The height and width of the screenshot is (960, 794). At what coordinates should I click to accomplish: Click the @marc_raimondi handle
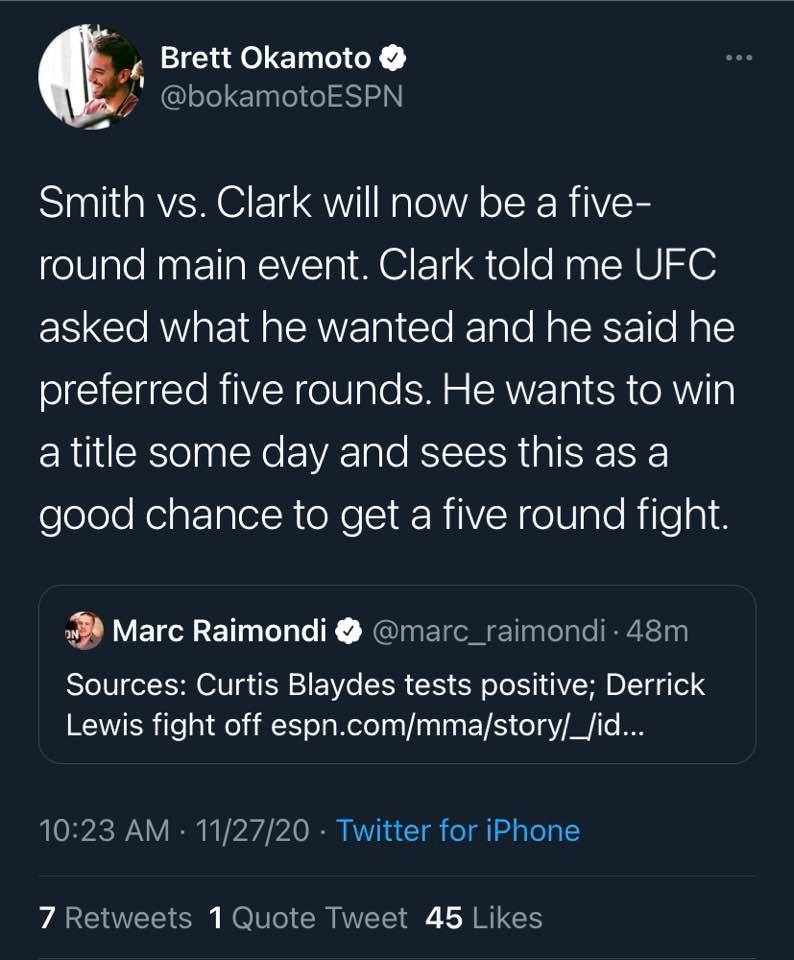click(486, 631)
